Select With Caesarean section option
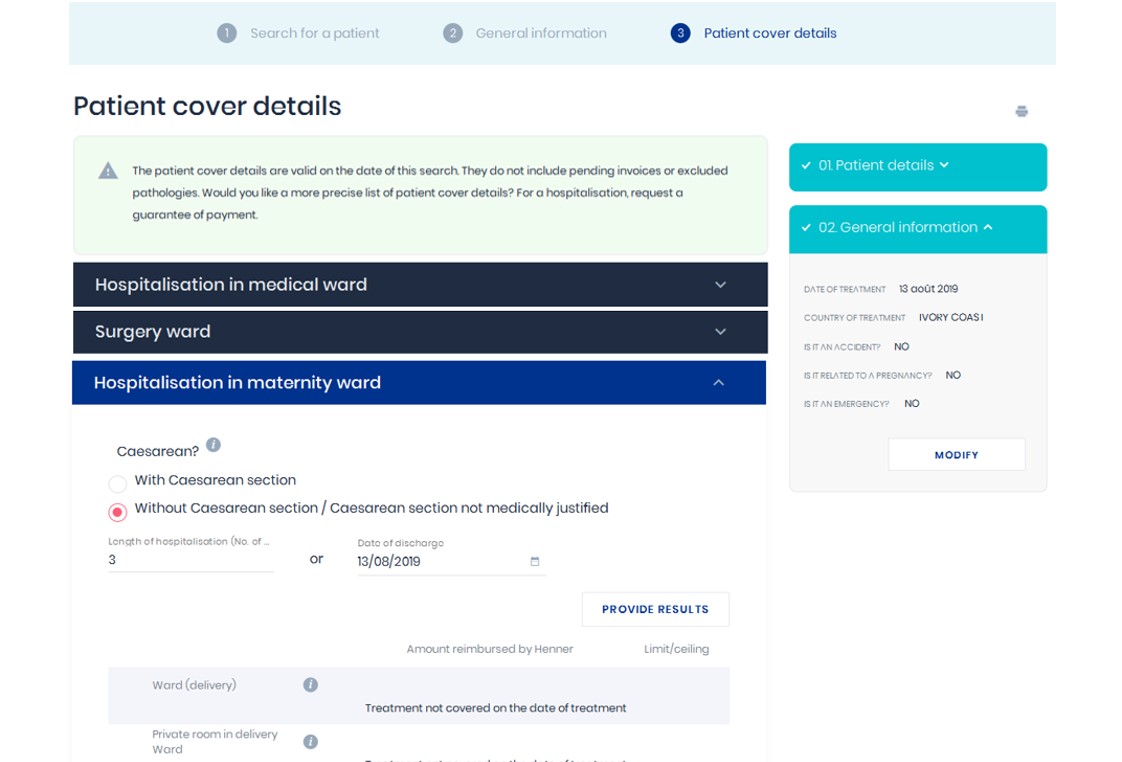1122x762 pixels. 118,484
